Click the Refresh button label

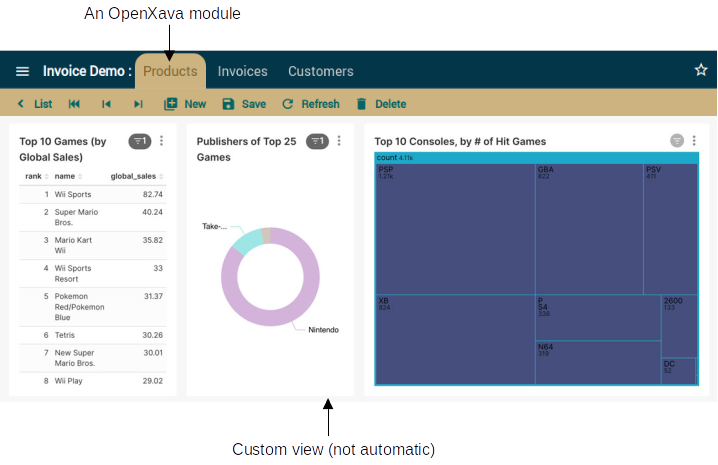pos(320,104)
